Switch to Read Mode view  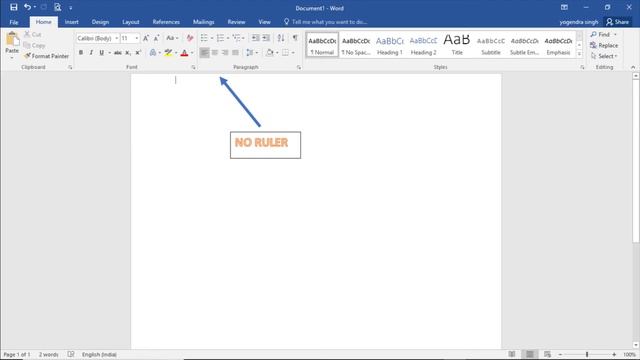512,354
